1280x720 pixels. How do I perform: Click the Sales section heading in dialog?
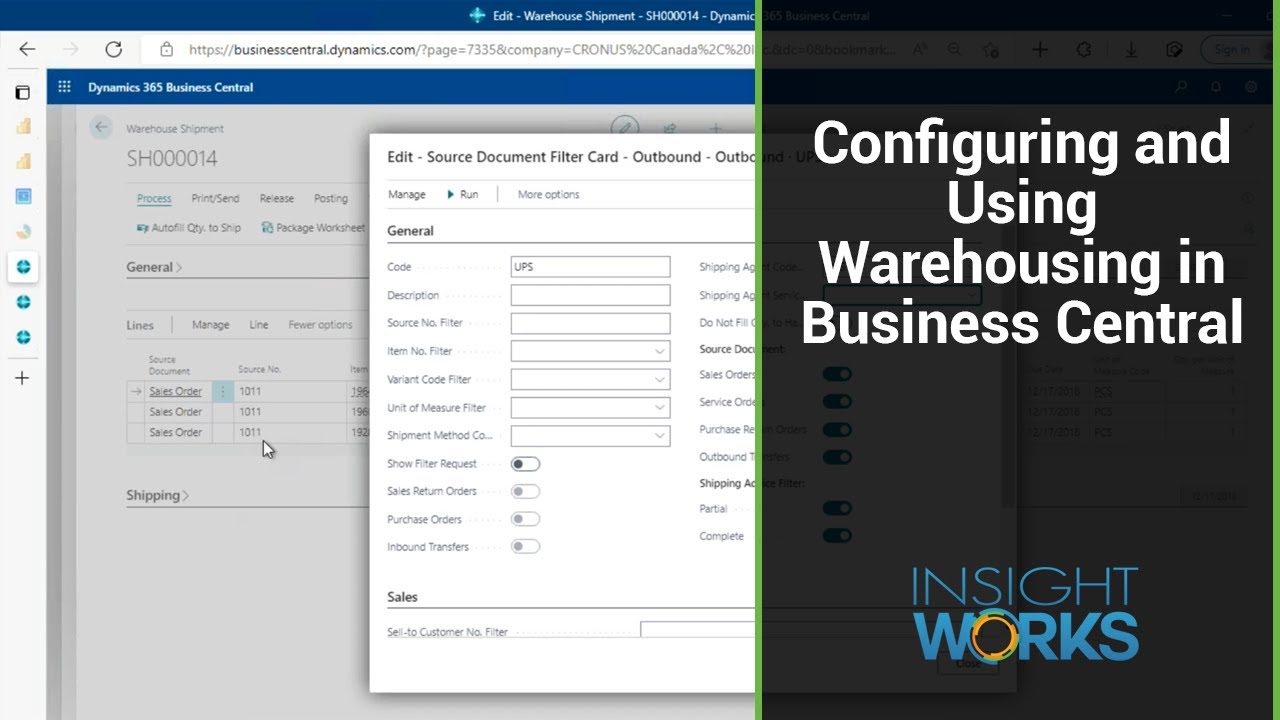402,597
